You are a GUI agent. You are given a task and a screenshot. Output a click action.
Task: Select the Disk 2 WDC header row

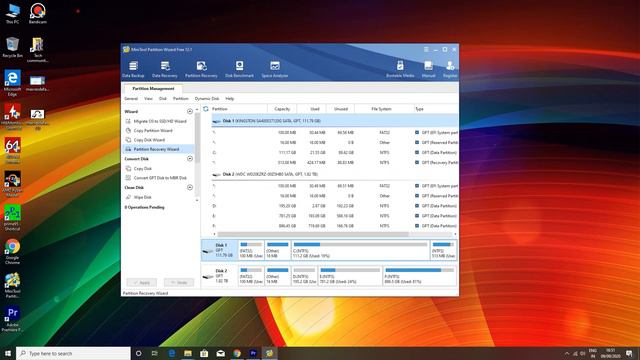point(335,174)
